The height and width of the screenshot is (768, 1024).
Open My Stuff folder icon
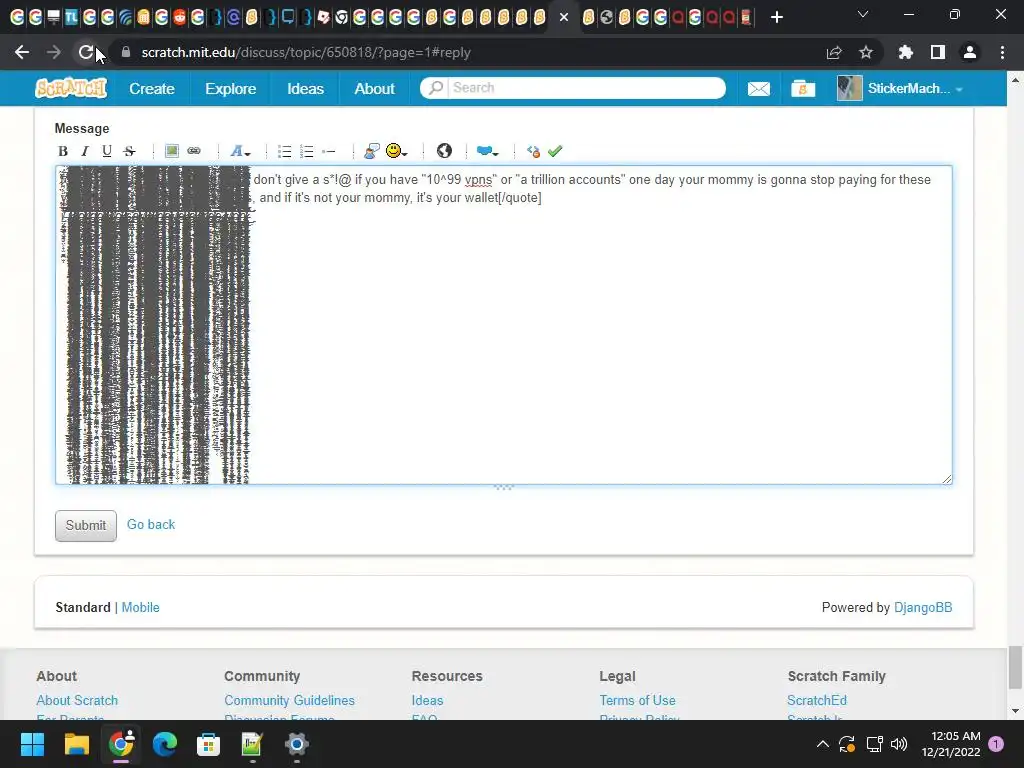[803, 89]
